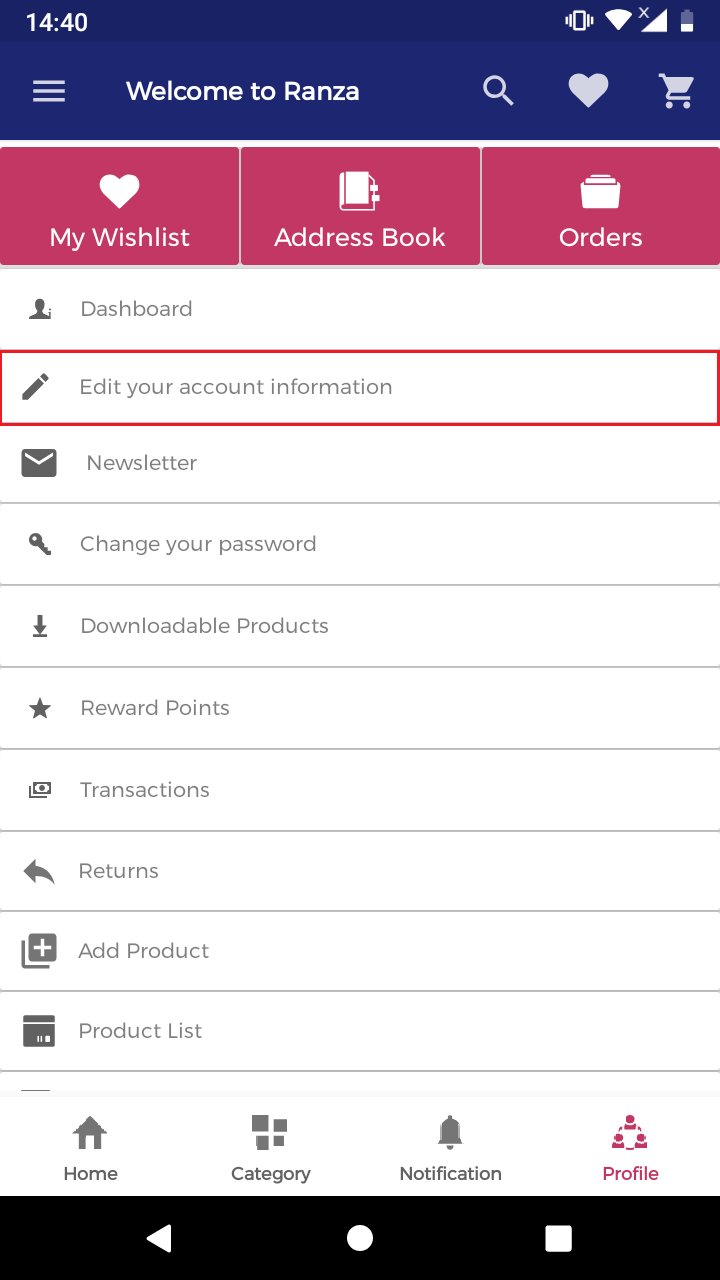Open My Wishlist tile

coord(120,206)
